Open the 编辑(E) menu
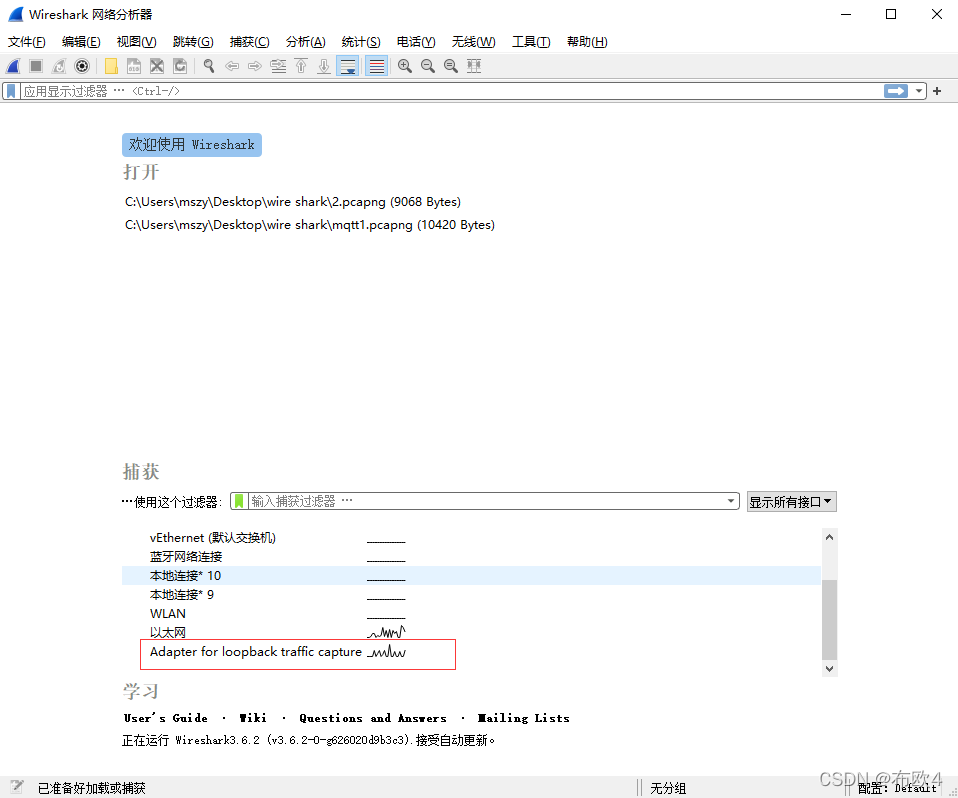This screenshot has width=958, height=798. [x=81, y=42]
